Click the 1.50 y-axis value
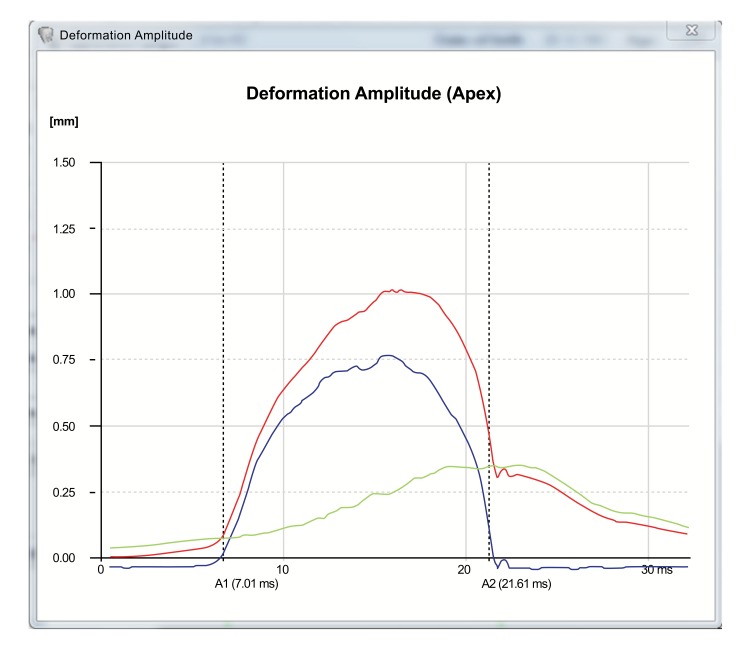The image size is (755, 651). click(x=64, y=163)
